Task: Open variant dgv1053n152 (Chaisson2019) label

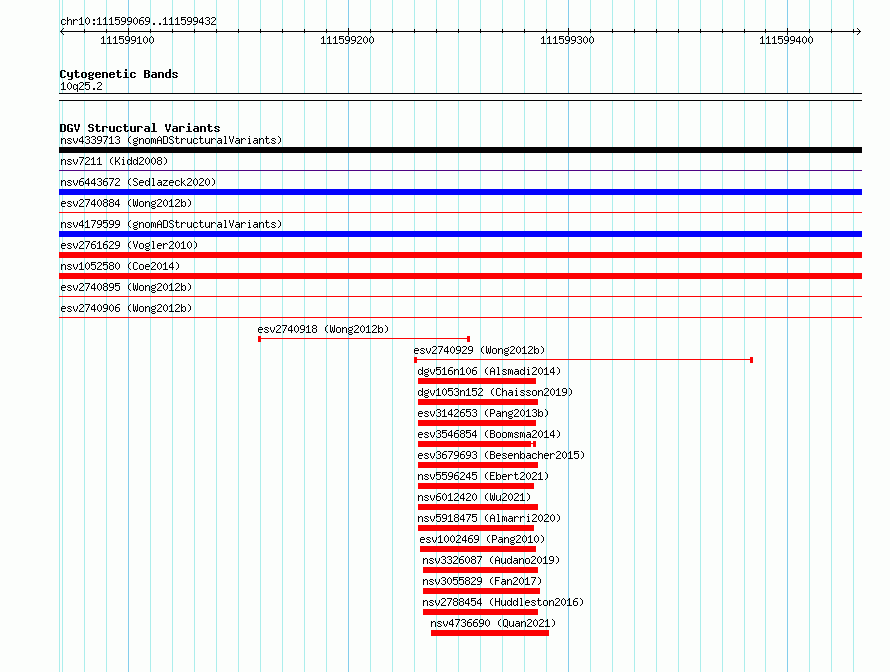Action: point(495,392)
